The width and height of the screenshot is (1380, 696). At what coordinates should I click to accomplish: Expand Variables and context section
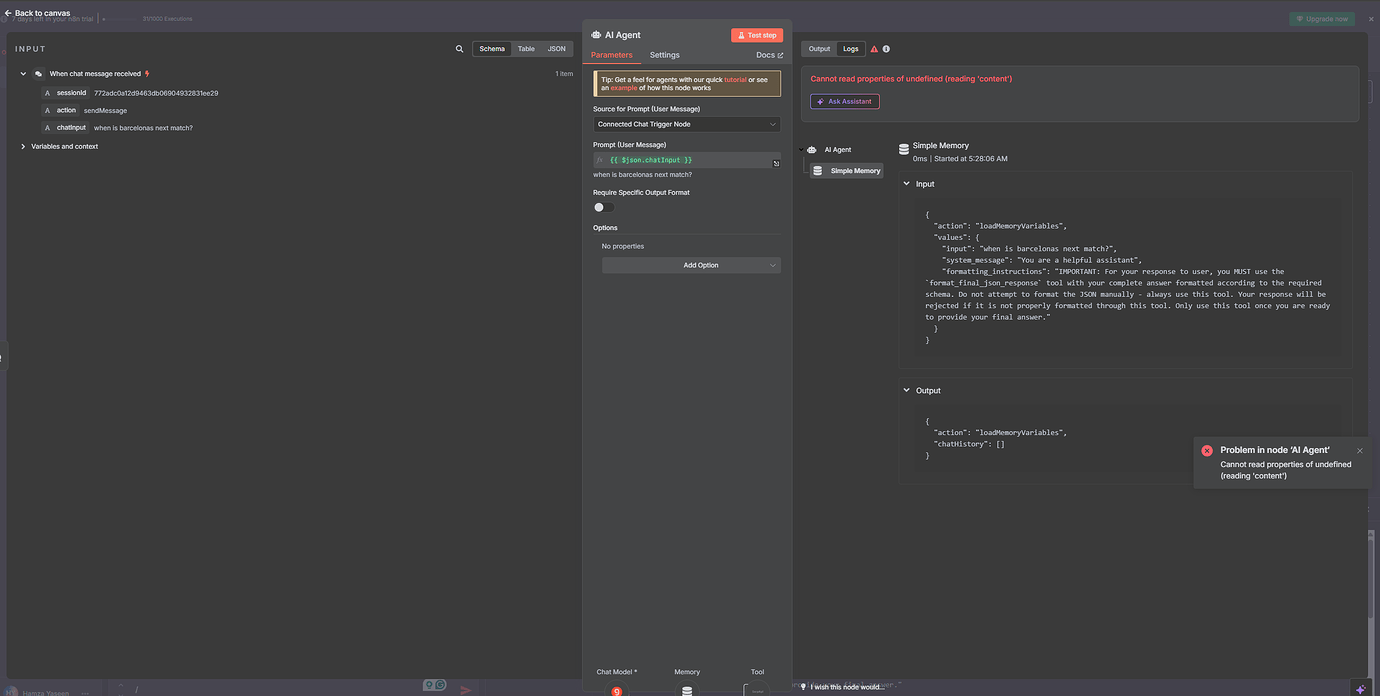23,147
